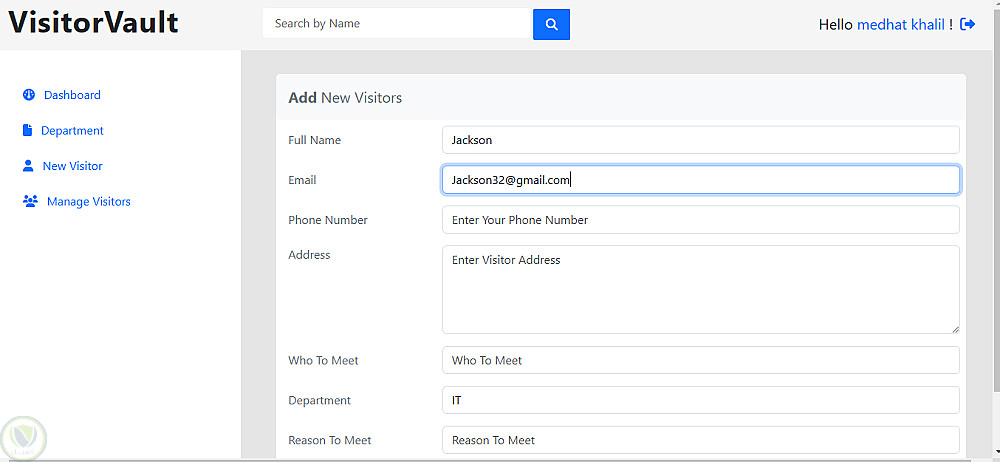Viewport: 1000px width, 462px height.
Task: Click the Manage Visitors group icon
Action: tap(30, 202)
